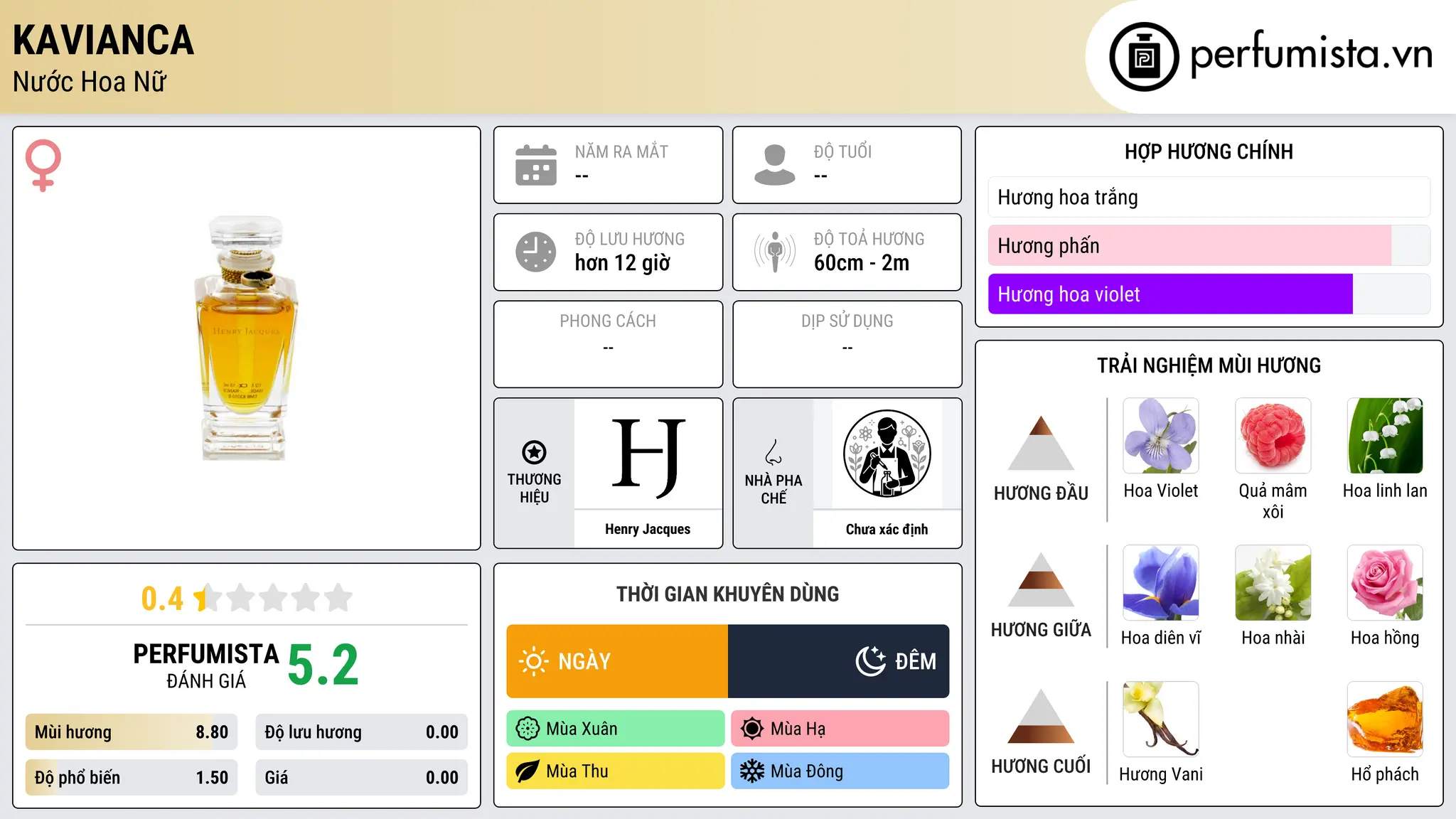Click the star rating row
The image size is (1456, 819).
(x=273, y=598)
